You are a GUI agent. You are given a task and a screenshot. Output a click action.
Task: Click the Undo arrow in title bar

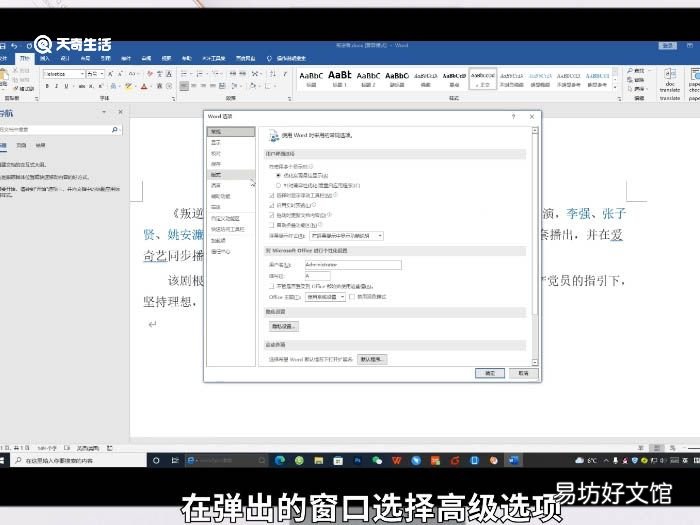coord(14,46)
